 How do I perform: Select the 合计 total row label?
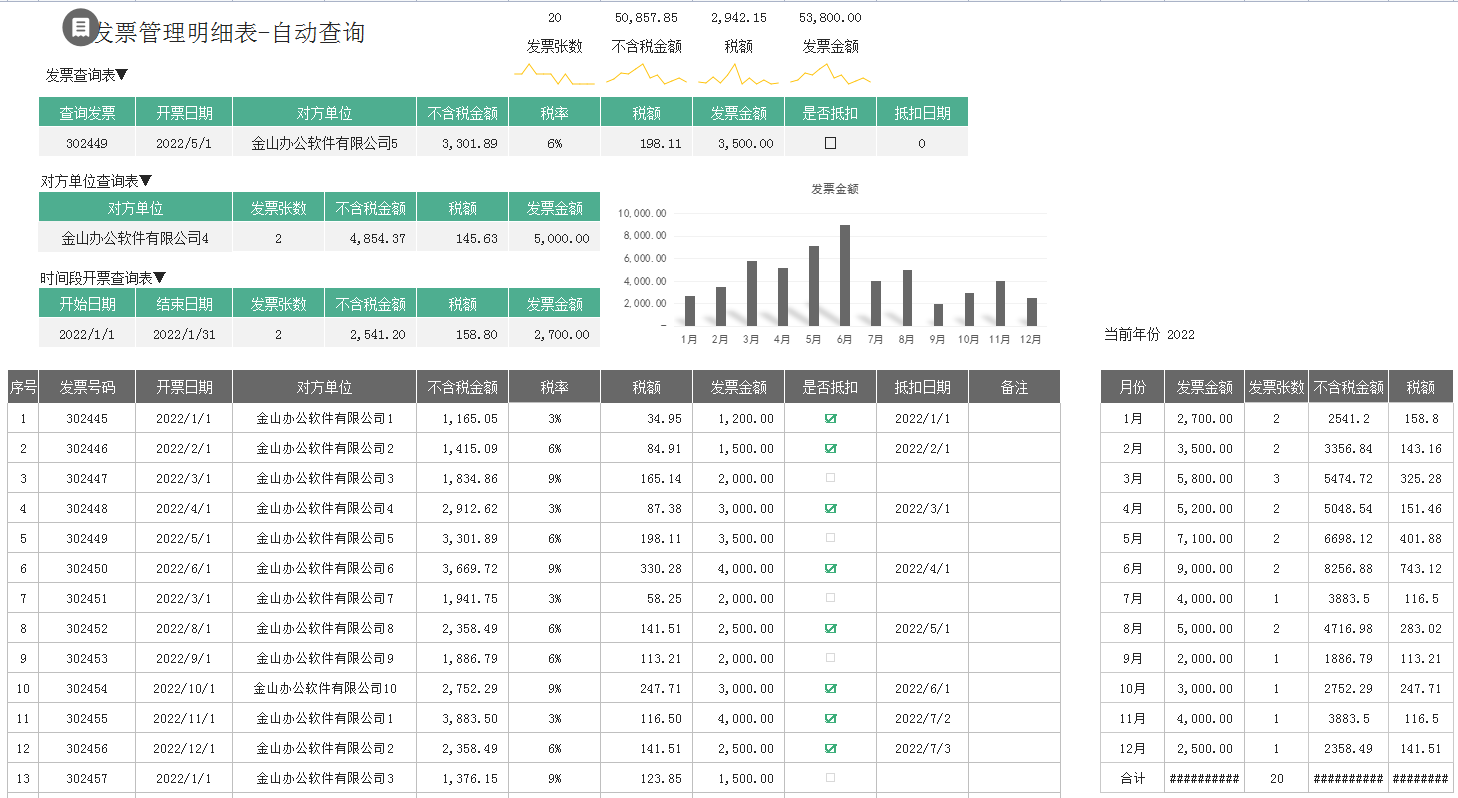[1132, 778]
